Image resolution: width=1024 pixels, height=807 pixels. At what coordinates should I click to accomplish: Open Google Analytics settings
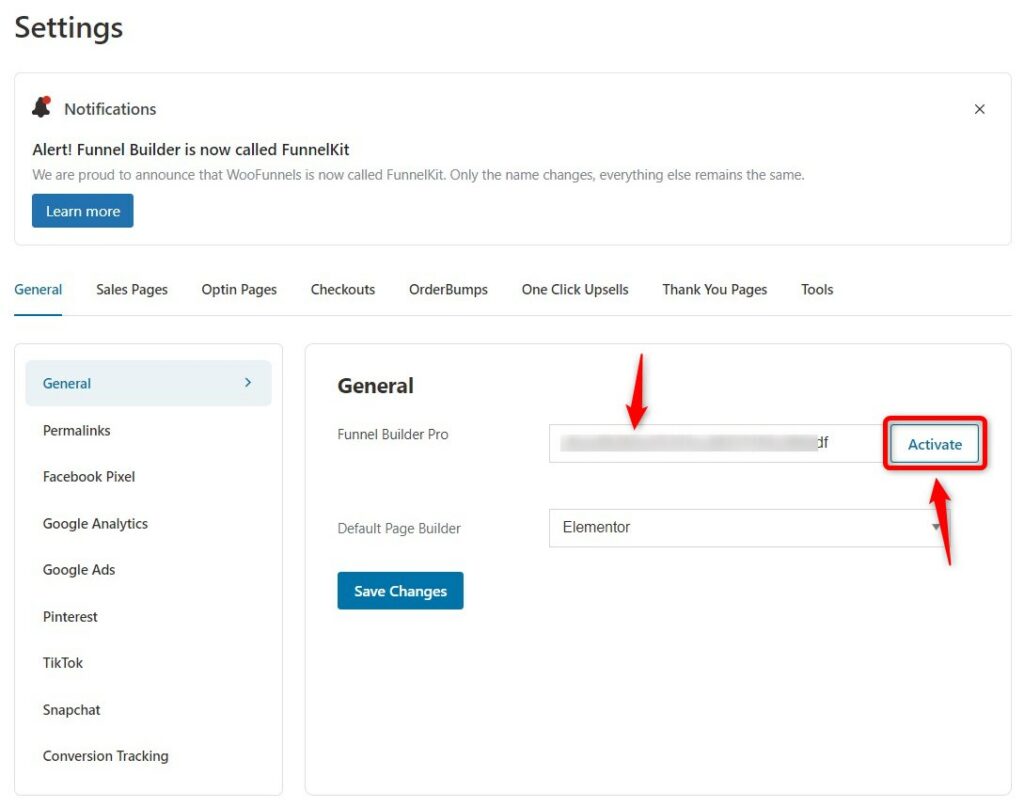pos(95,524)
